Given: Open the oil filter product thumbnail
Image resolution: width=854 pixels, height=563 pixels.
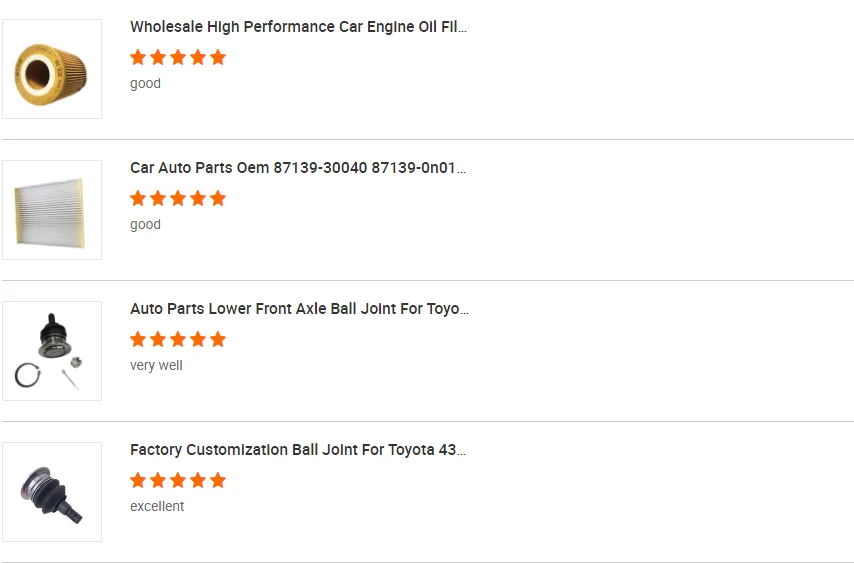Looking at the screenshot, I should click(52, 69).
